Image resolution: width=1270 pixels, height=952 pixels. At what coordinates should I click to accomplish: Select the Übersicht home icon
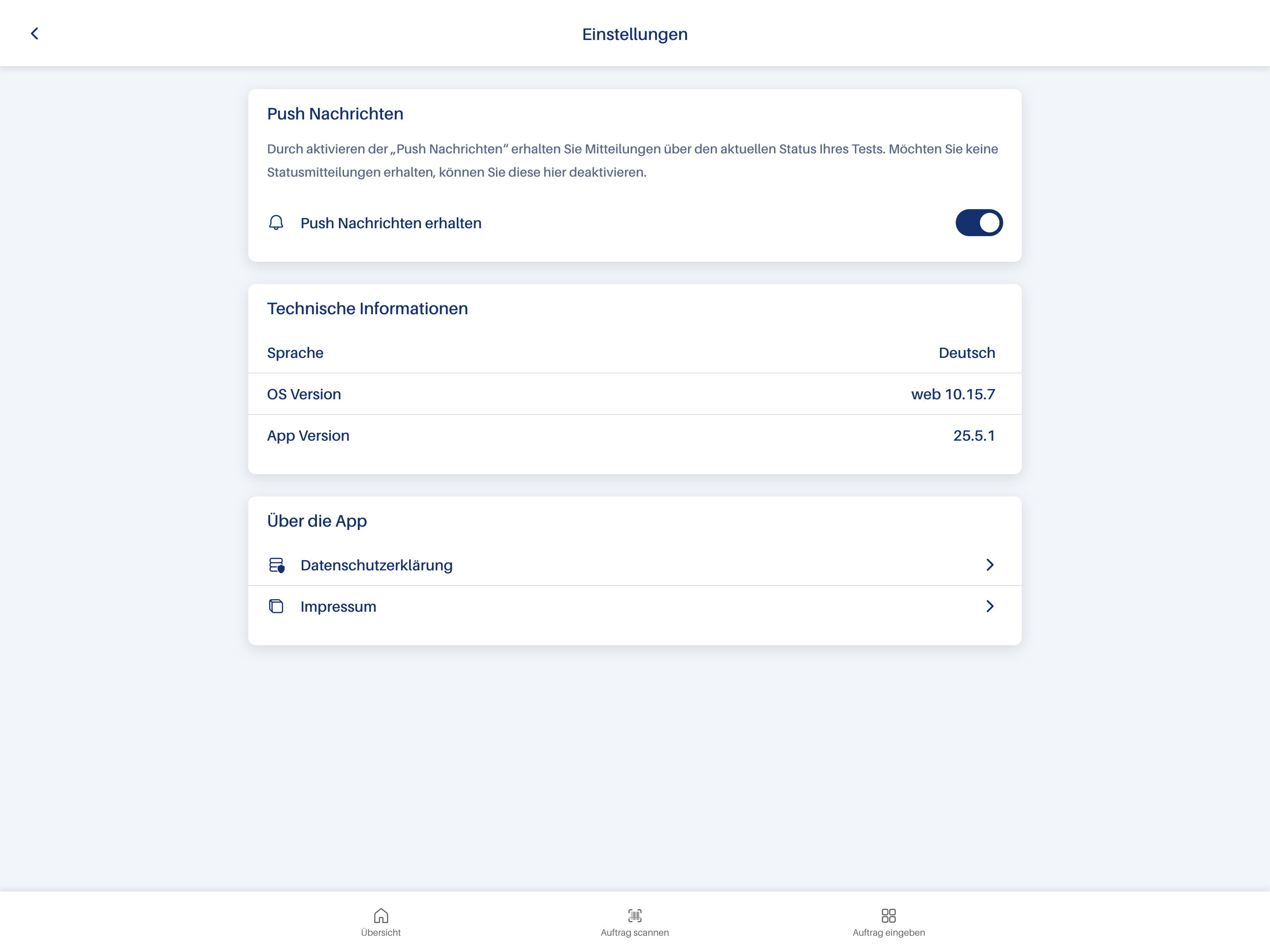coord(381,916)
